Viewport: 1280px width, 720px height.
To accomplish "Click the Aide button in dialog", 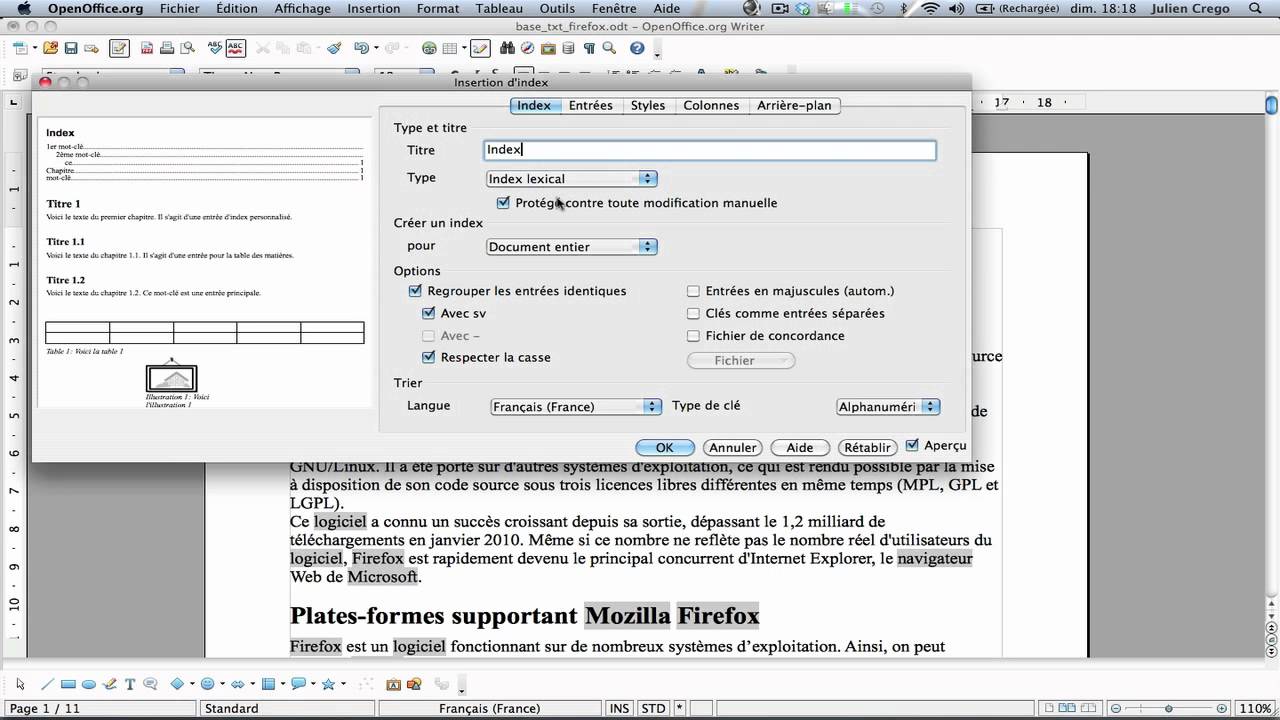I will tap(800, 448).
